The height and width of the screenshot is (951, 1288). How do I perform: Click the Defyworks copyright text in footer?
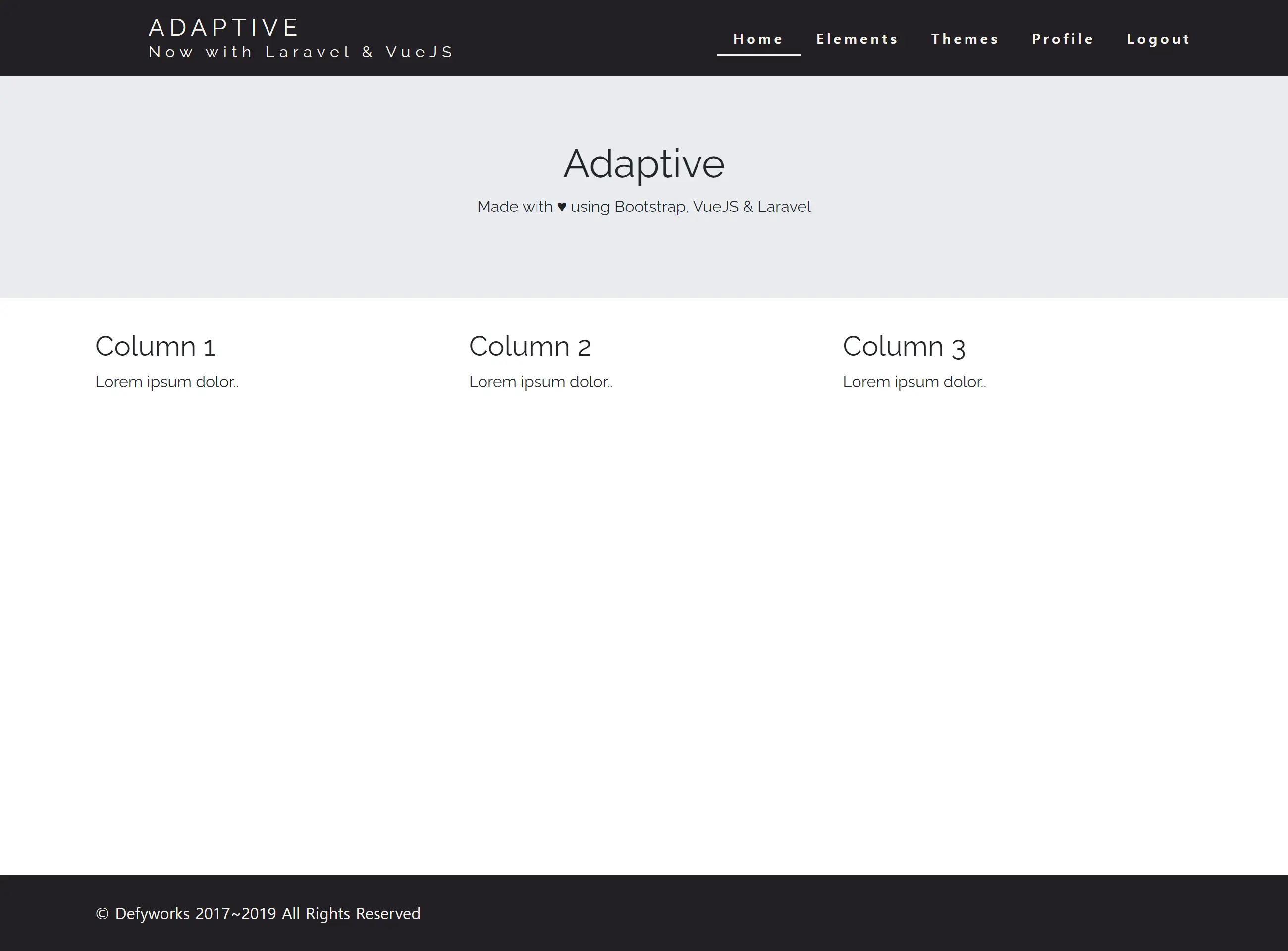point(258,913)
